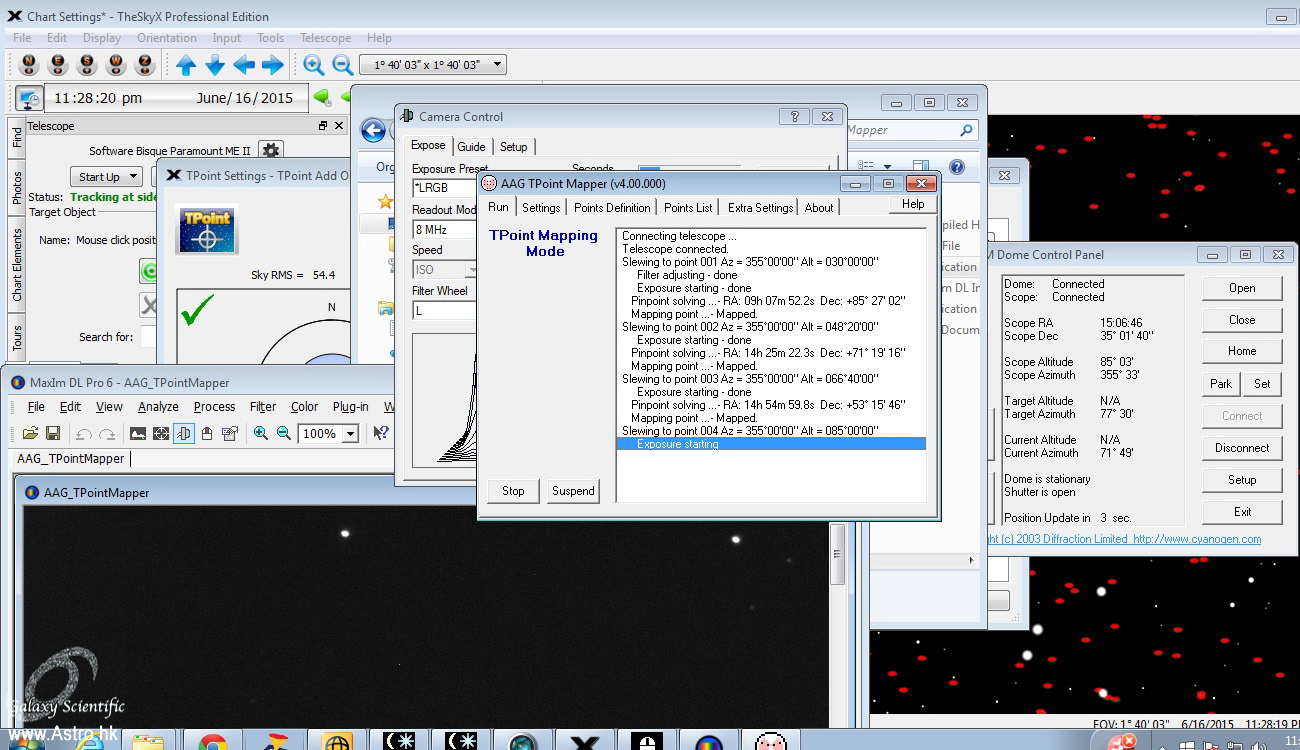Open the field of view size dropdown
Viewport: 1300px width, 750px height.
(x=433, y=65)
